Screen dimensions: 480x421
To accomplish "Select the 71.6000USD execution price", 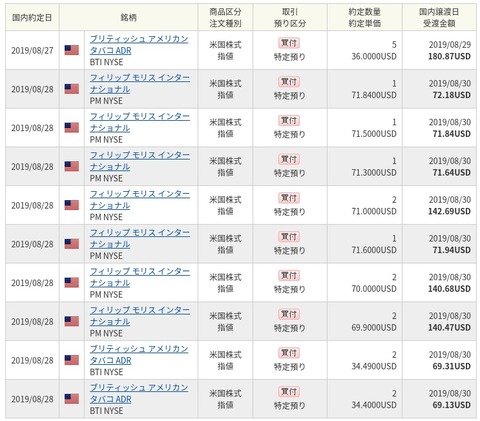I will coord(374,250).
